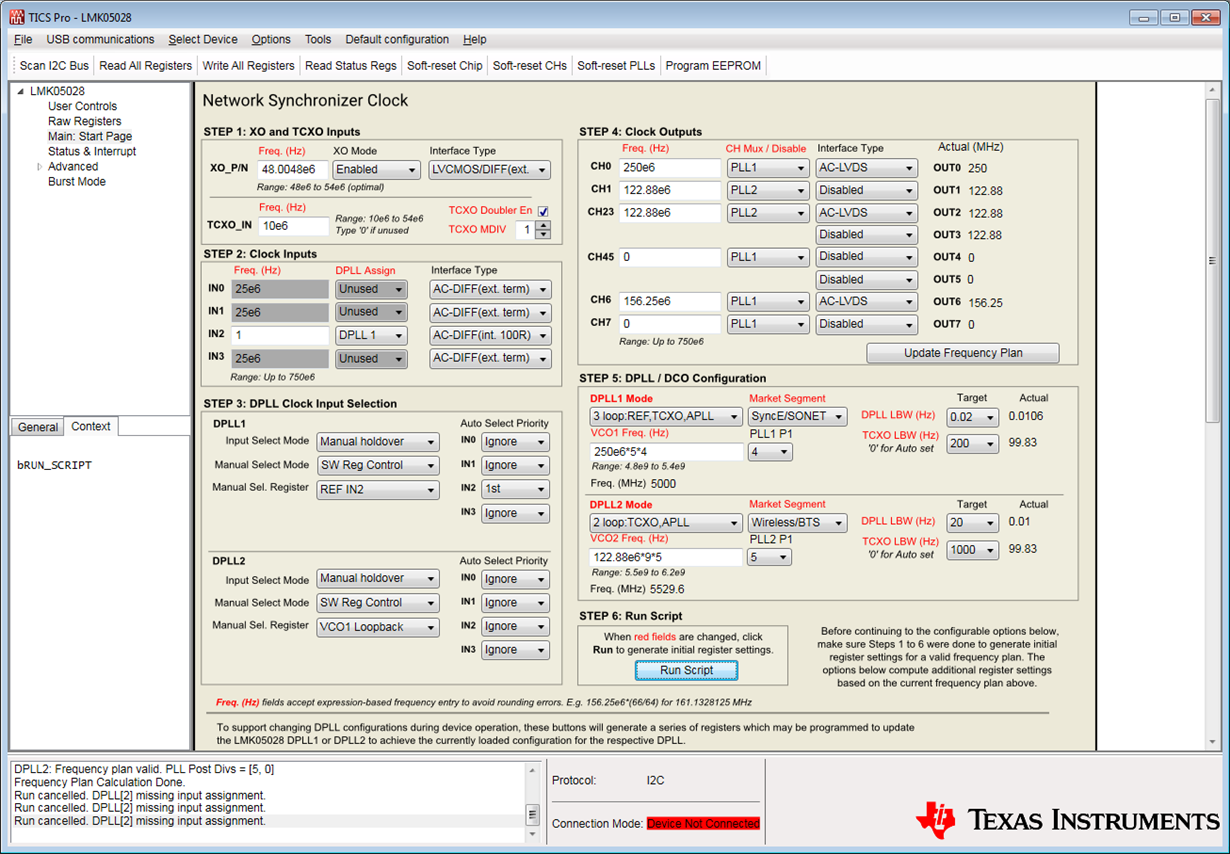Click the CH0 frequency field 250e6

pyautogui.click(x=670, y=168)
